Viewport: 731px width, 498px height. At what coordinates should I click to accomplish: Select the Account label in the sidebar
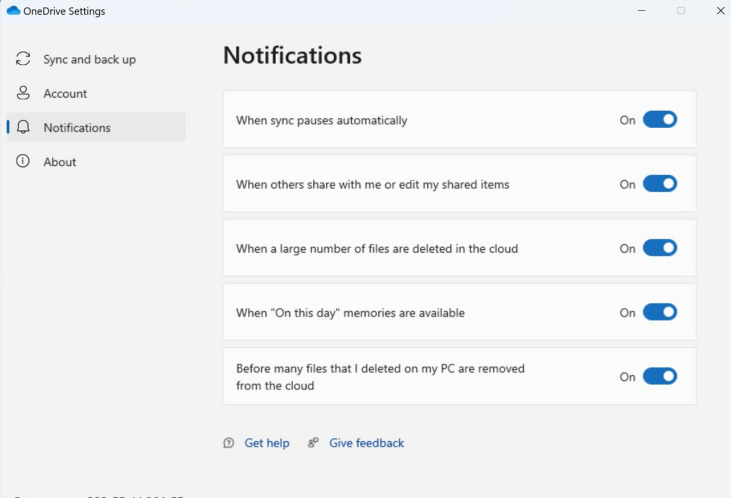click(65, 93)
